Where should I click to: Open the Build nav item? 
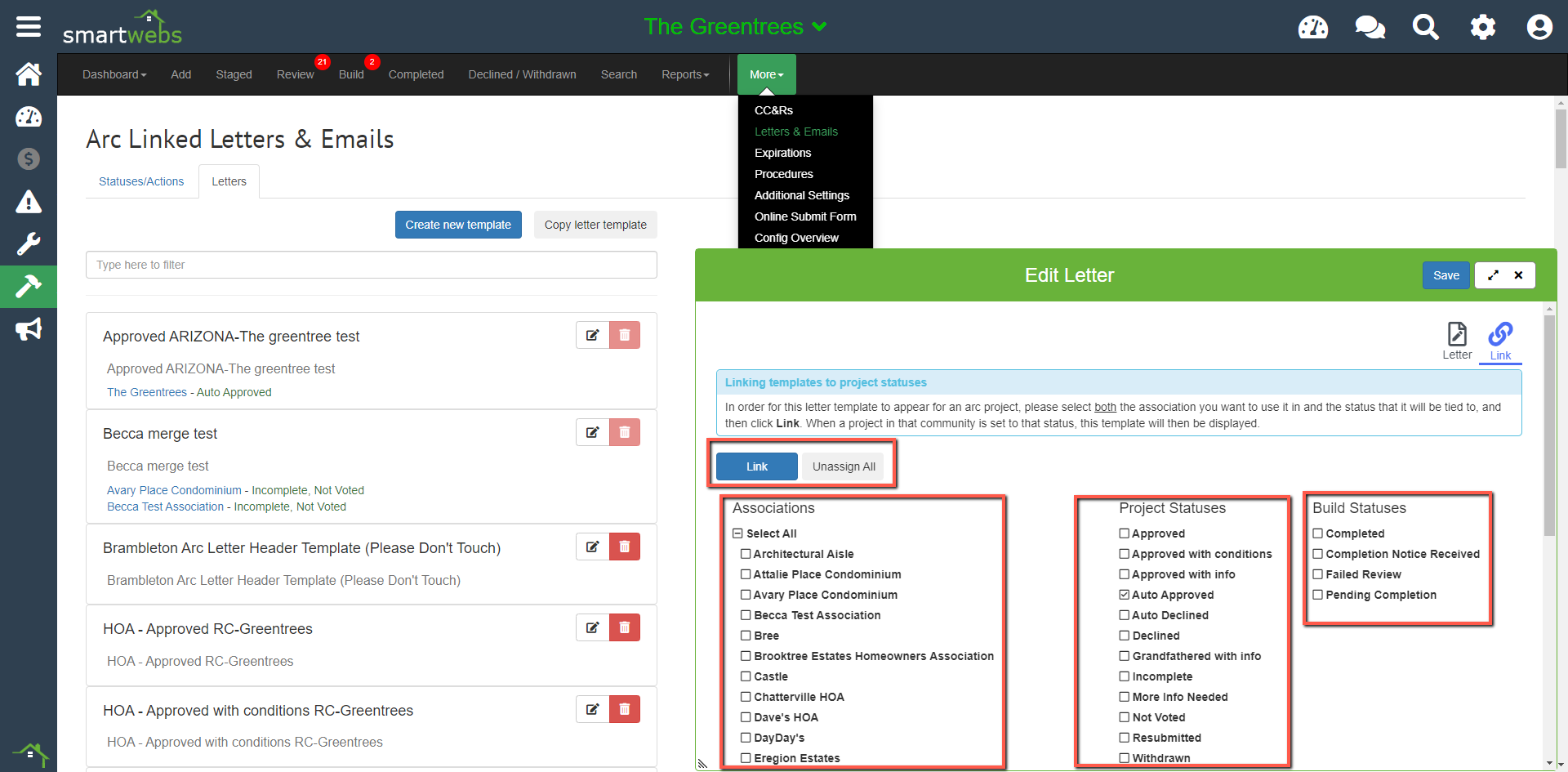click(x=351, y=74)
